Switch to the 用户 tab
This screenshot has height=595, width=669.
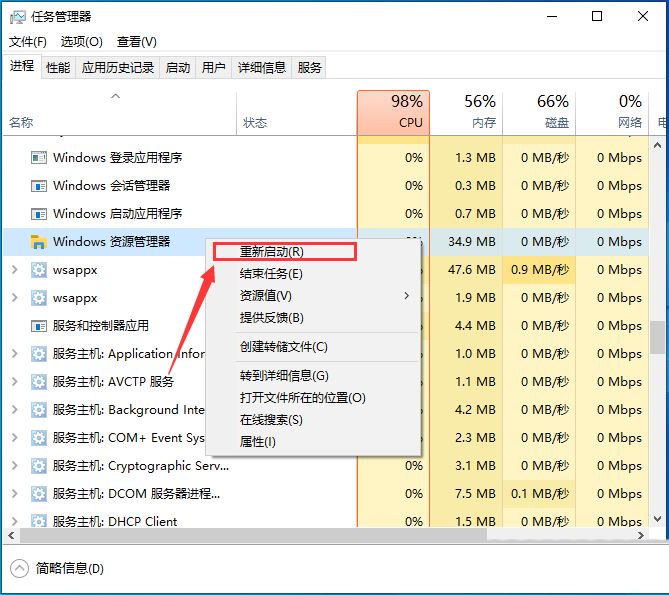point(213,67)
